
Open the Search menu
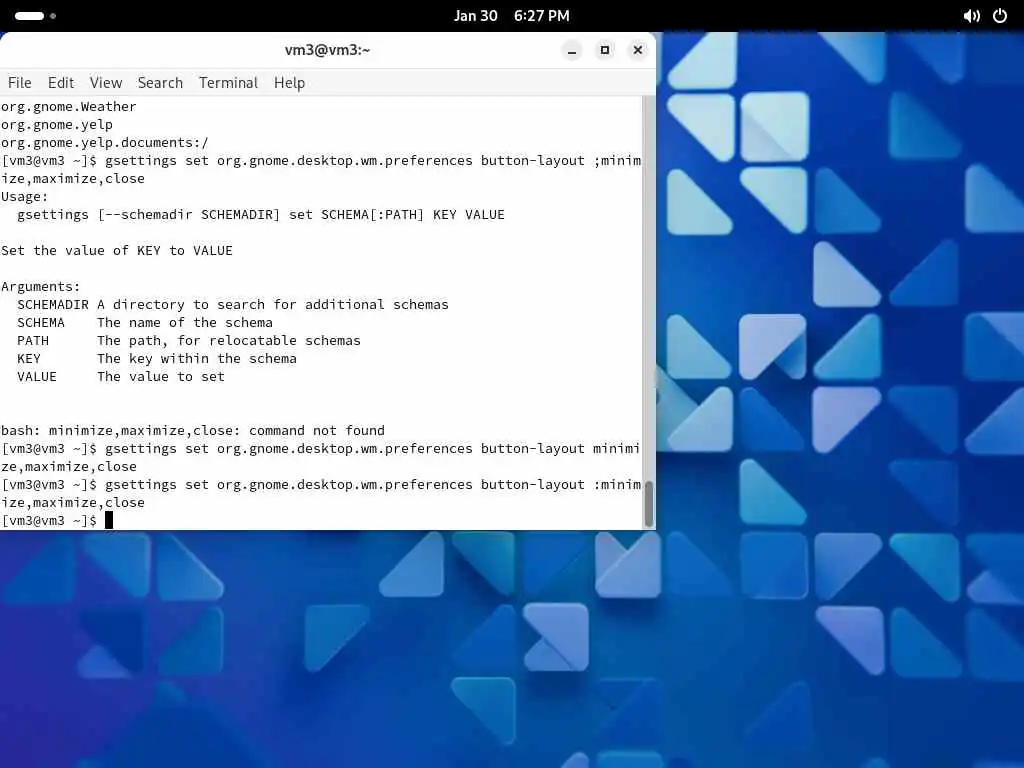[x=160, y=83]
